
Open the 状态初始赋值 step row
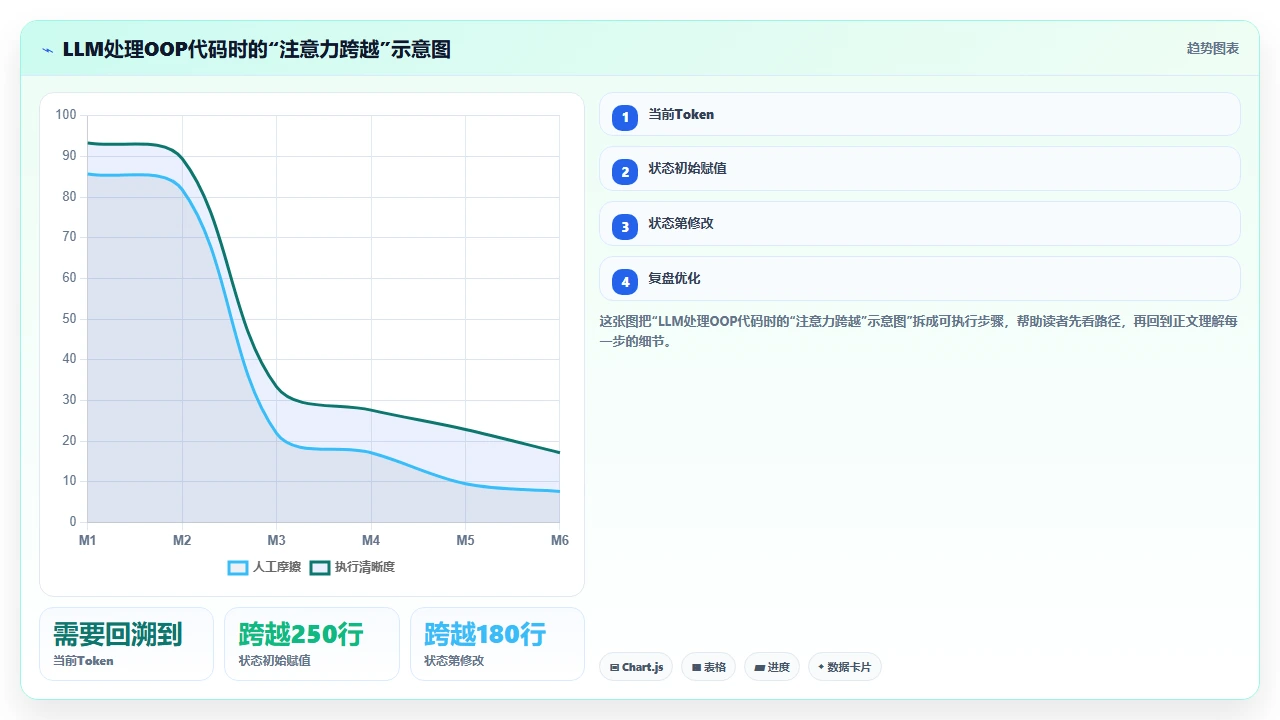[x=920, y=168]
